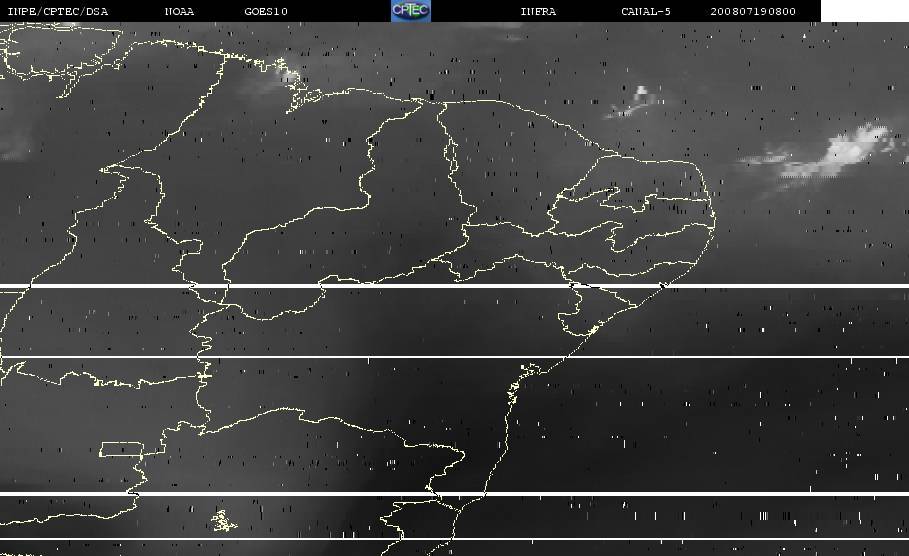Click the CPTEC logo in header
This screenshot has height=556, width=909.
point(410,11)
